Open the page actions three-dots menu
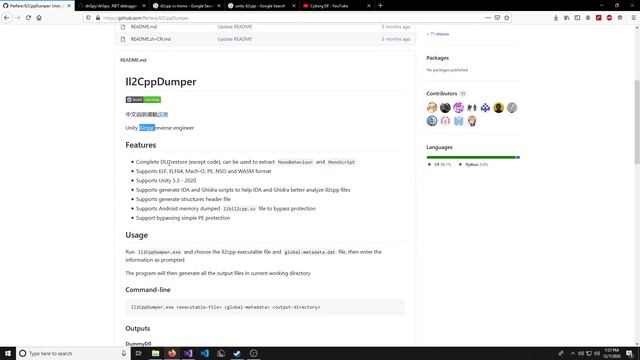640x360 pixels. [x=488, y=18]
